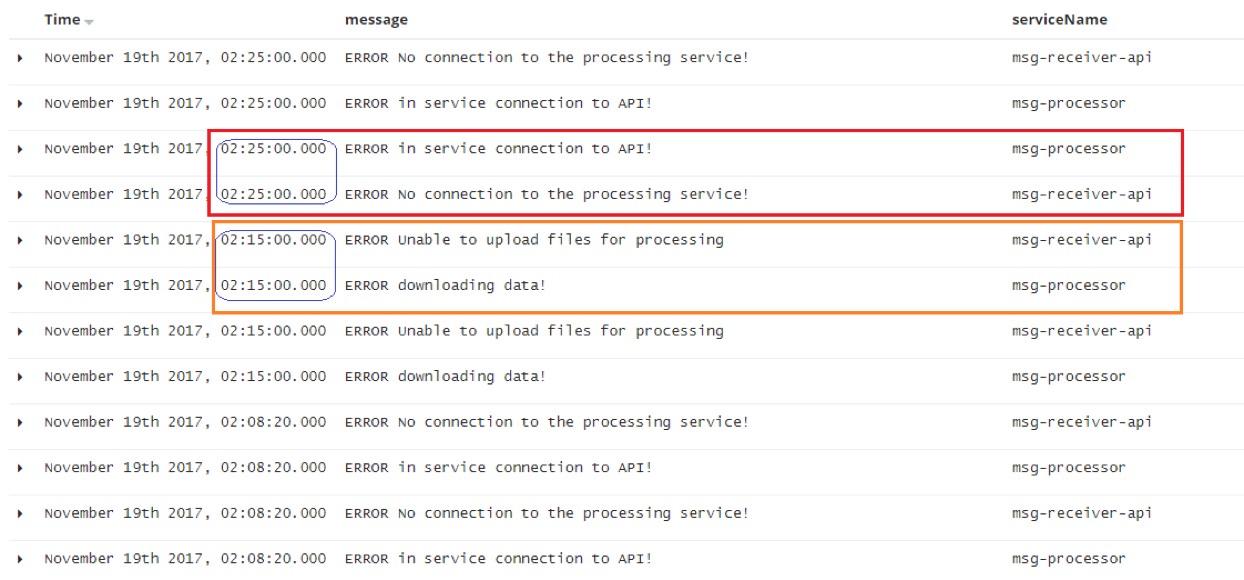Viewport: 1244px width, 580px height.
Task: Expand the very last log row
Action: [x=20, y=560]
